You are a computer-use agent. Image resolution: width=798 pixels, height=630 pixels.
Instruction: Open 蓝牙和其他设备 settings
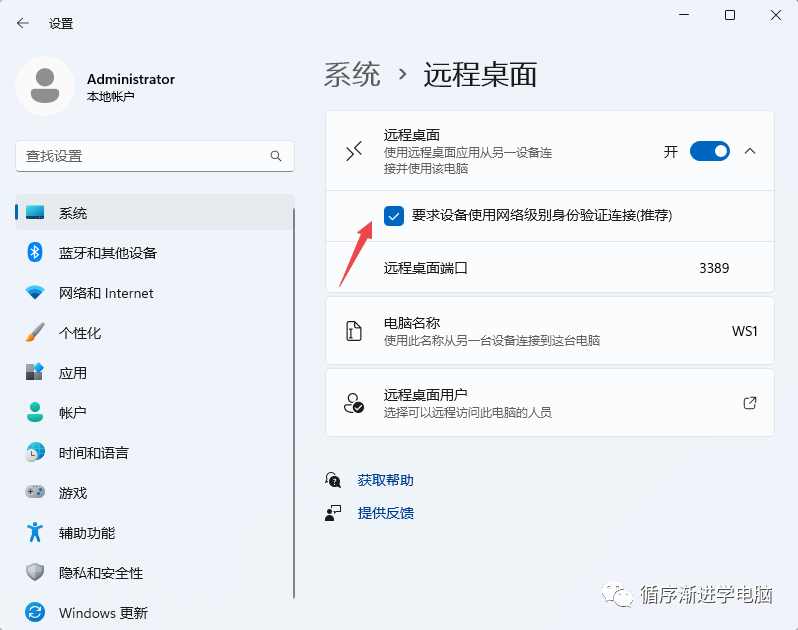[x=155, y=252]
